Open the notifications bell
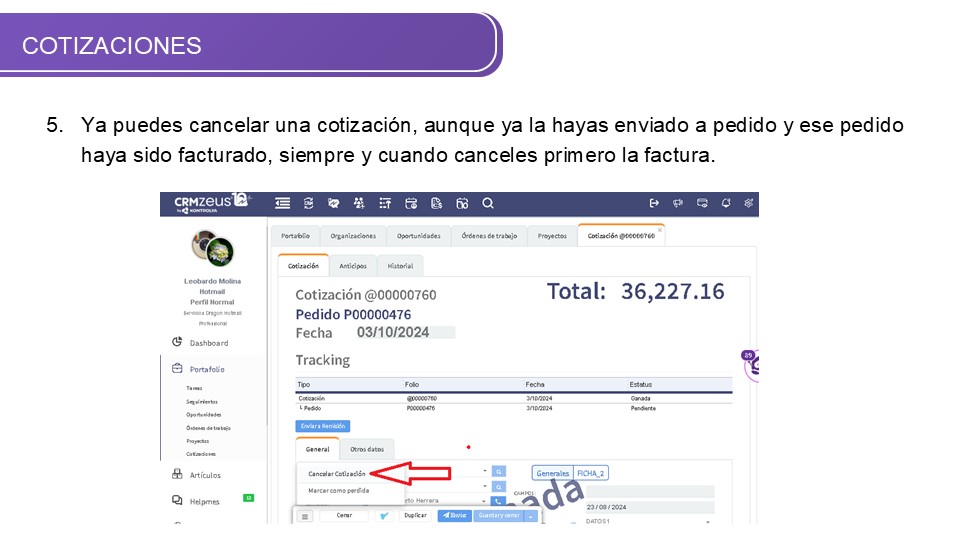Screen dimensions: 960x540 click(726, 203)
